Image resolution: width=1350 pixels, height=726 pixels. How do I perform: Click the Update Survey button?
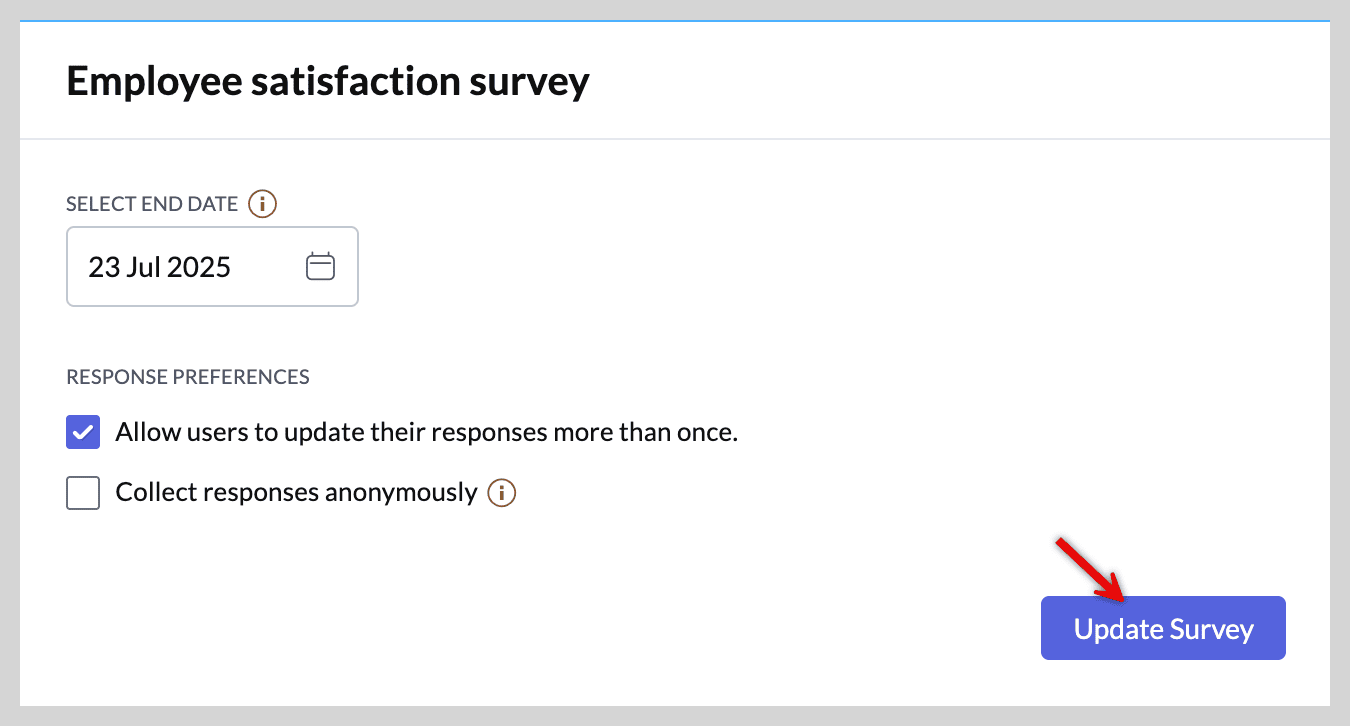[1163, 628]
